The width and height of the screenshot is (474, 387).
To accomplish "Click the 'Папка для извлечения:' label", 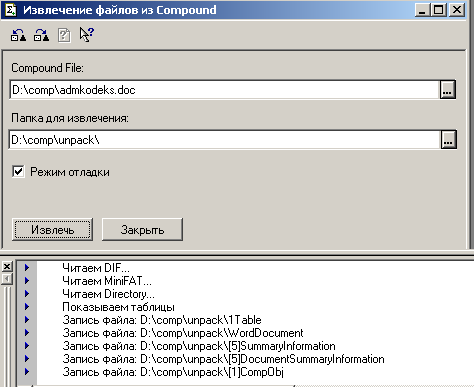I will pos(70,118).
